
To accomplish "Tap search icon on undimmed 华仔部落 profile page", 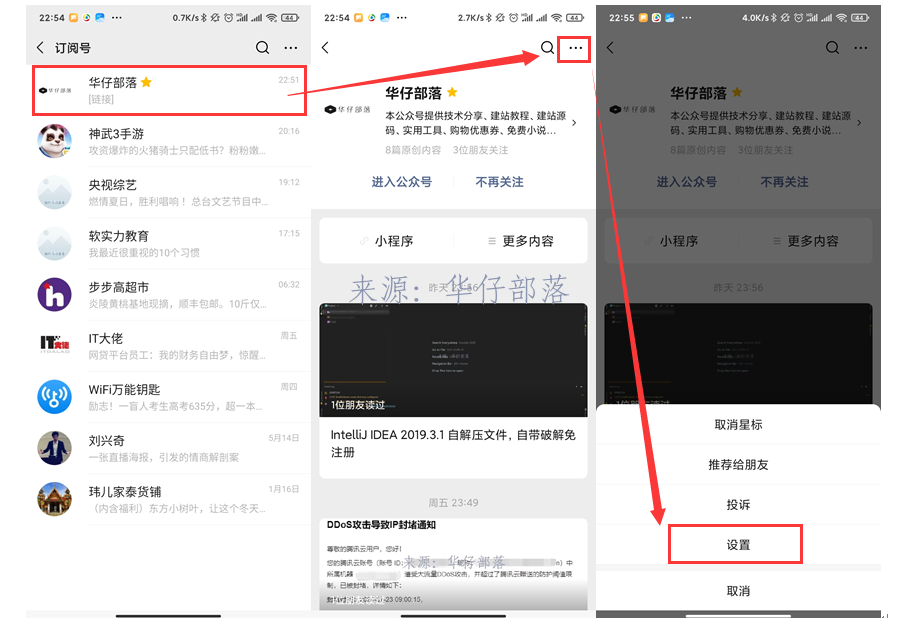I will (x=547, y=48).
